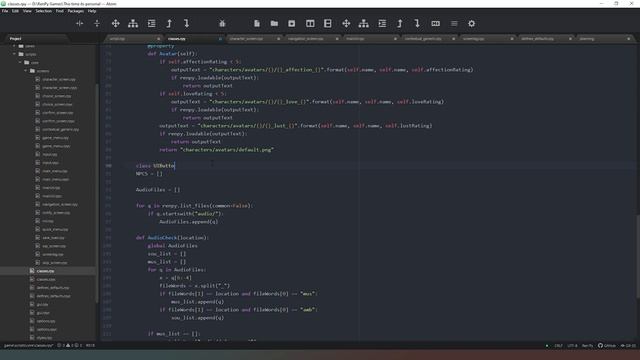Click the rectangular box icon left of list icon

(x=436, y=23)
